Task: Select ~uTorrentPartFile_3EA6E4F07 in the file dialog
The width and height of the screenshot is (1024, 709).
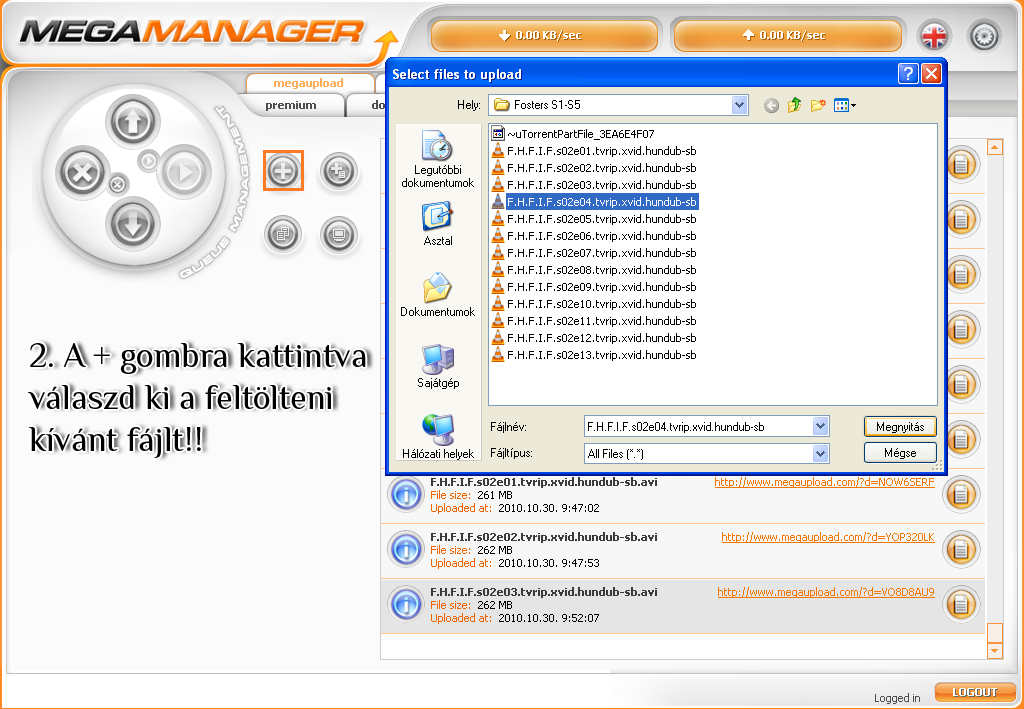Action: (572, 134)
